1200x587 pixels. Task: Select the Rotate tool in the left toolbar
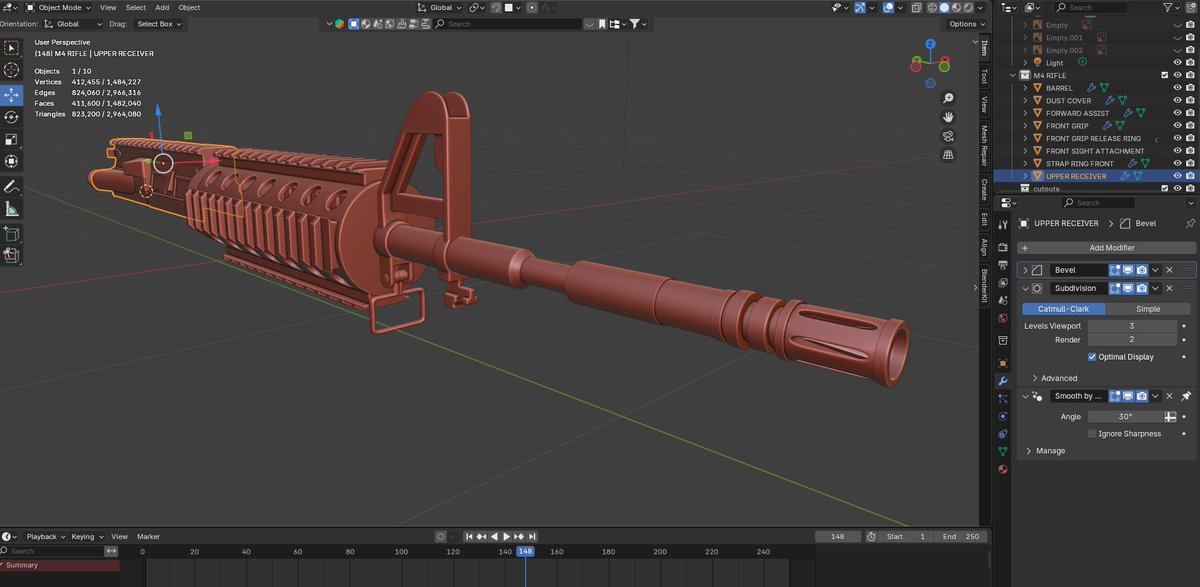[x=11, y=117]
